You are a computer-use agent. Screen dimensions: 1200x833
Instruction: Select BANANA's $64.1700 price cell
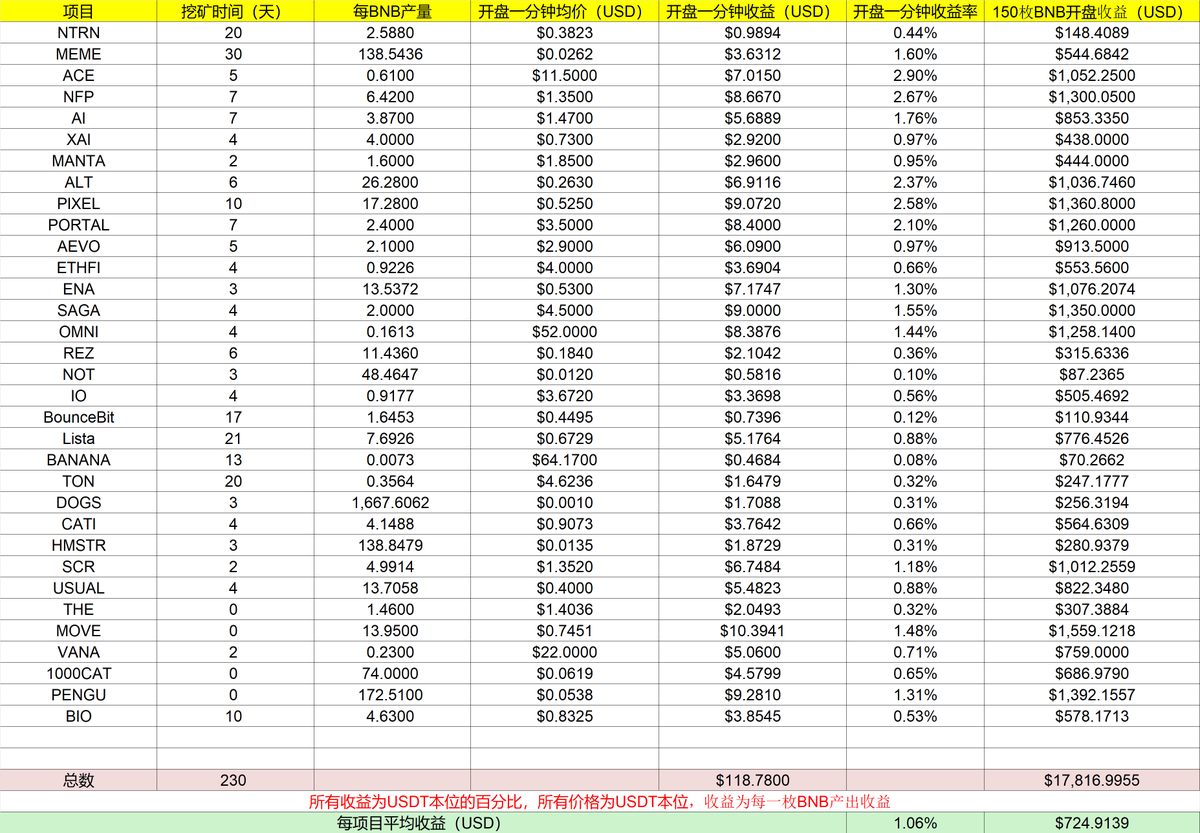point(564,460)
